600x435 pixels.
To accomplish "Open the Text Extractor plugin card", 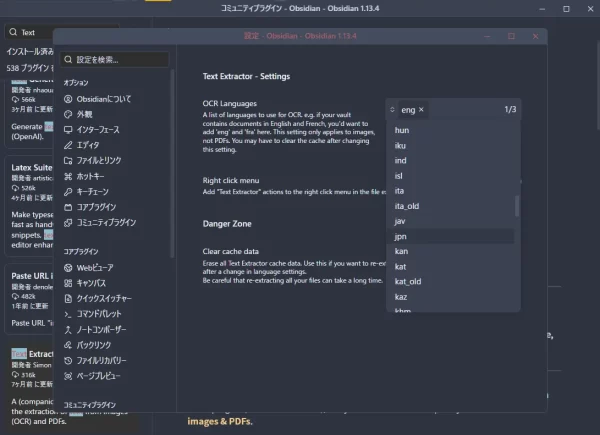I will pyautogui.click(x=29, y=386).
